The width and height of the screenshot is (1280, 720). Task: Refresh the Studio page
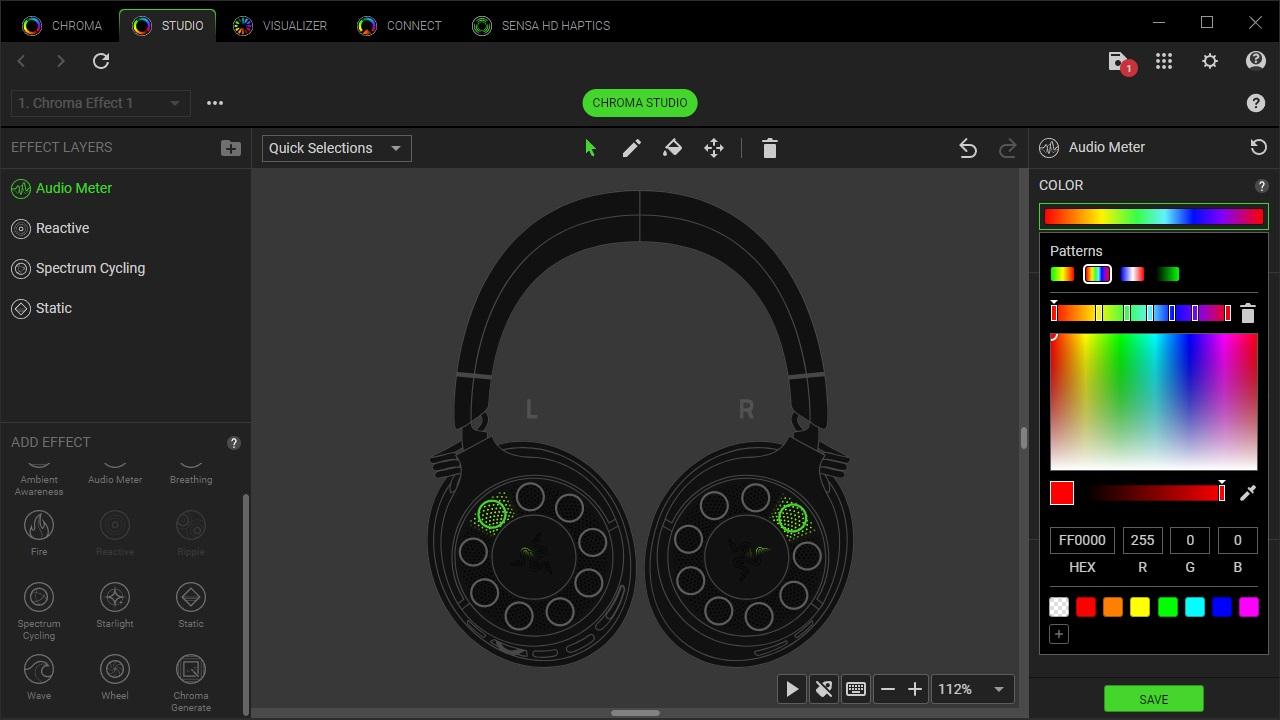[101, 61]
